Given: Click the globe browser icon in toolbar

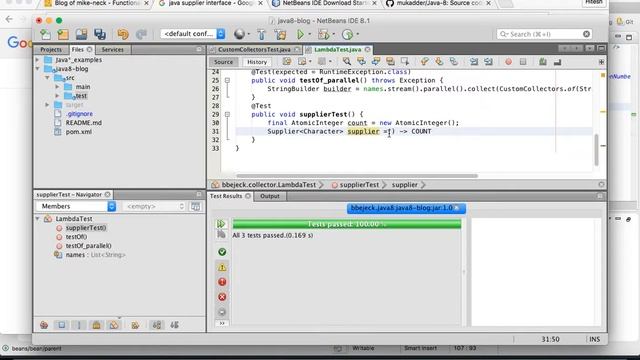Looking at the screenshot, I should (240, 34).
